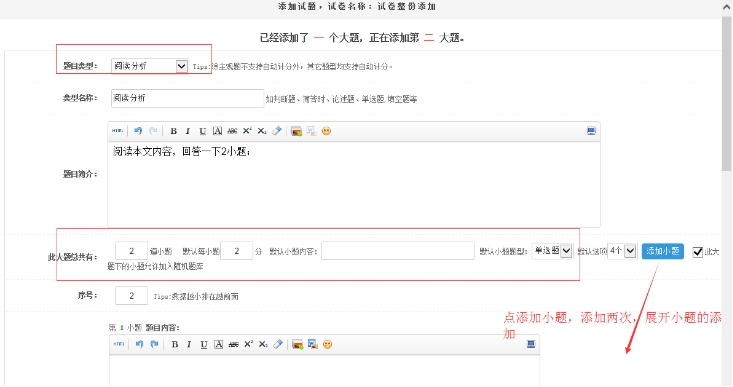This screenshot has width=733, height=387.
Task: Click the scrollbar up arrow
Action: [727, 7]
